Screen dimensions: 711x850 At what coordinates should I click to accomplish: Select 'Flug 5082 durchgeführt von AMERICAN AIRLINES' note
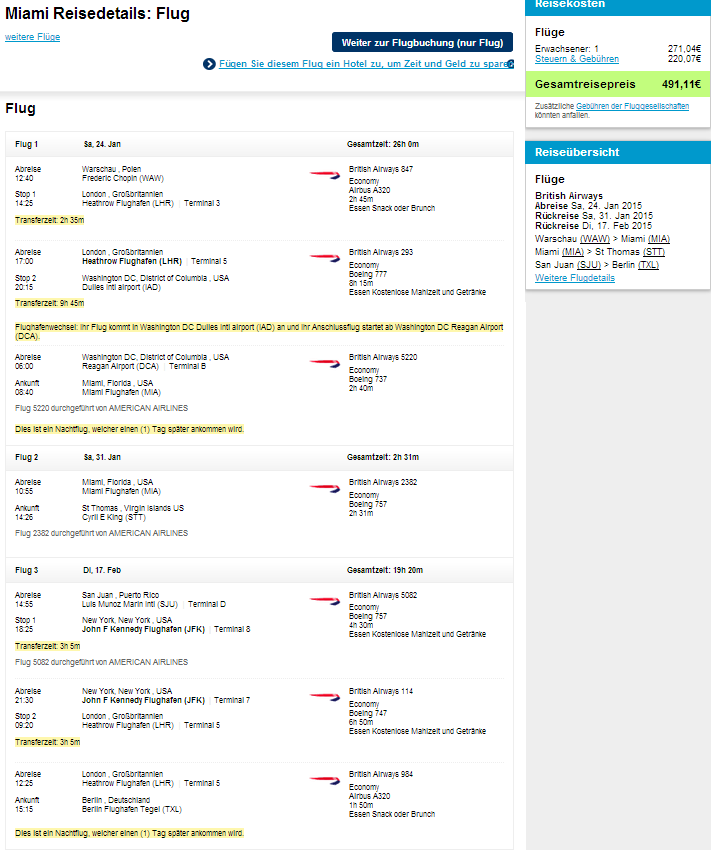pyautogui.click(x=101, y=662)
